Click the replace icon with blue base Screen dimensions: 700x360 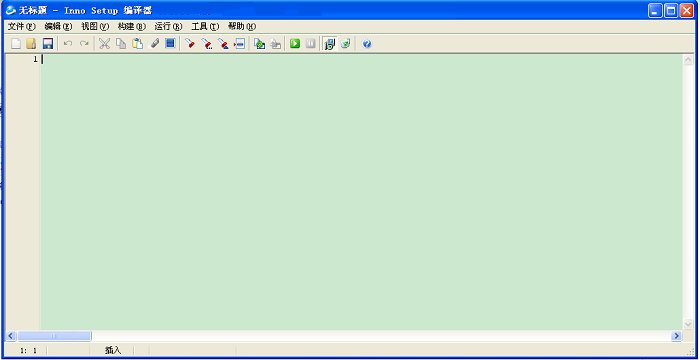(223, 44)
